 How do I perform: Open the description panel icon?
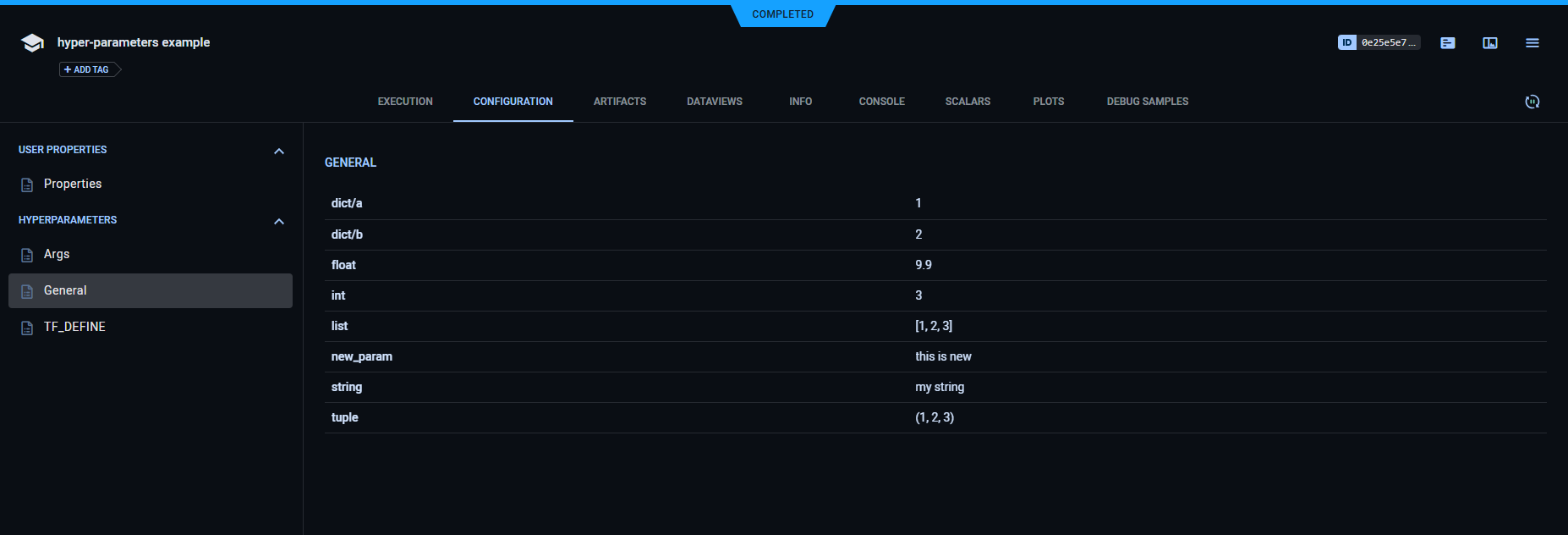tap(1447, 43)
